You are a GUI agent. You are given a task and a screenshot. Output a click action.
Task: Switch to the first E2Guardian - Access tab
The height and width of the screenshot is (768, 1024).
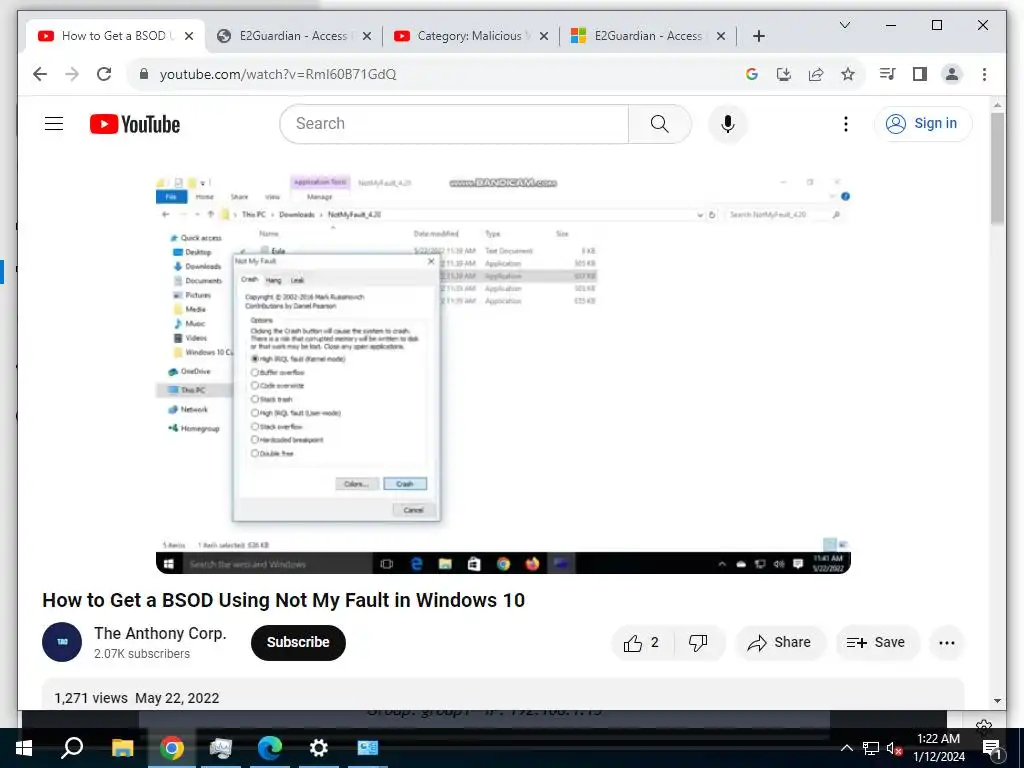pyautogui.click(x=293, y=36)
